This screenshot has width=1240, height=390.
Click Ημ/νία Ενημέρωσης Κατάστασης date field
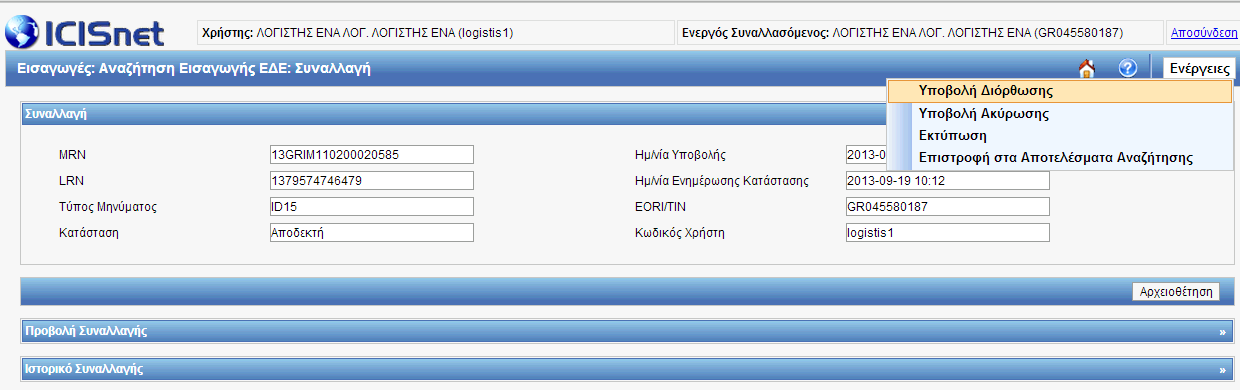[x=947, y=181]
